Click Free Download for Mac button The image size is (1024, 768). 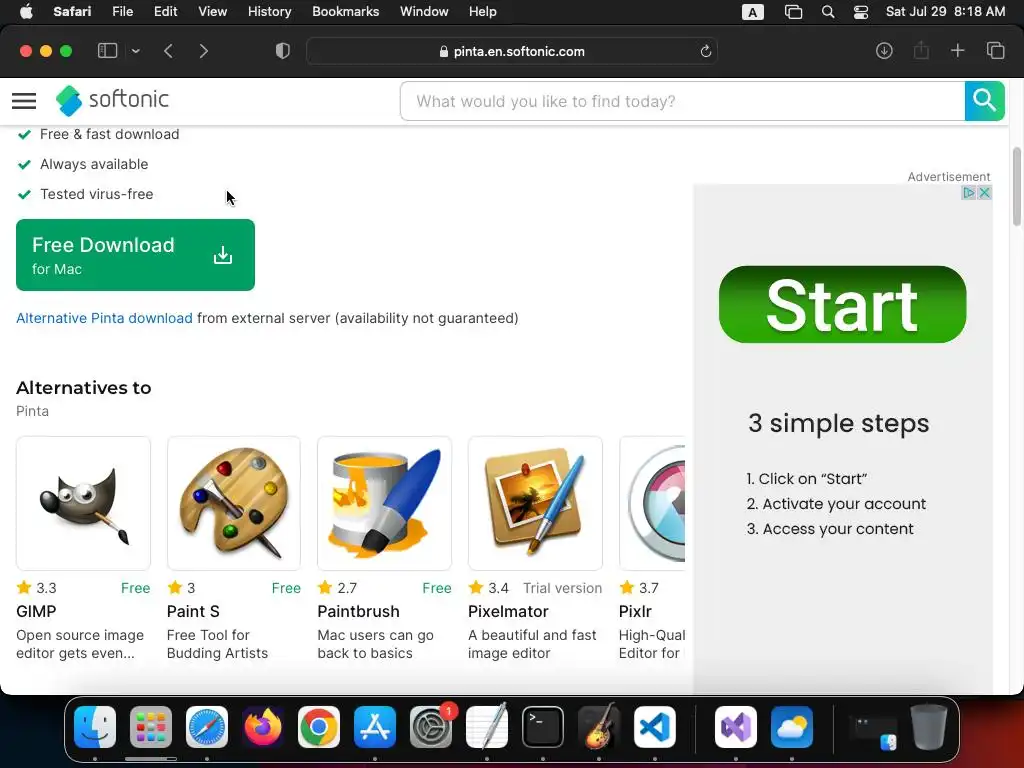(x=135, y=255)
